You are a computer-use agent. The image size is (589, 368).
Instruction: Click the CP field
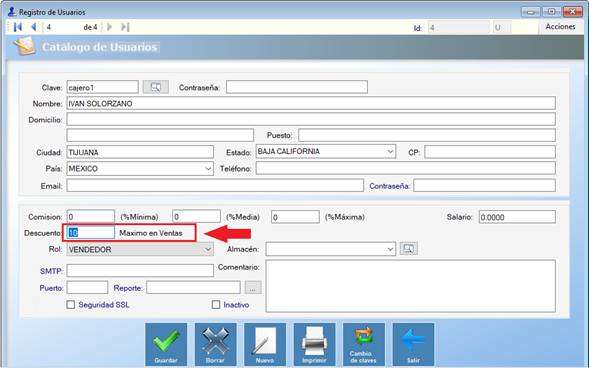tap(490, 152)
